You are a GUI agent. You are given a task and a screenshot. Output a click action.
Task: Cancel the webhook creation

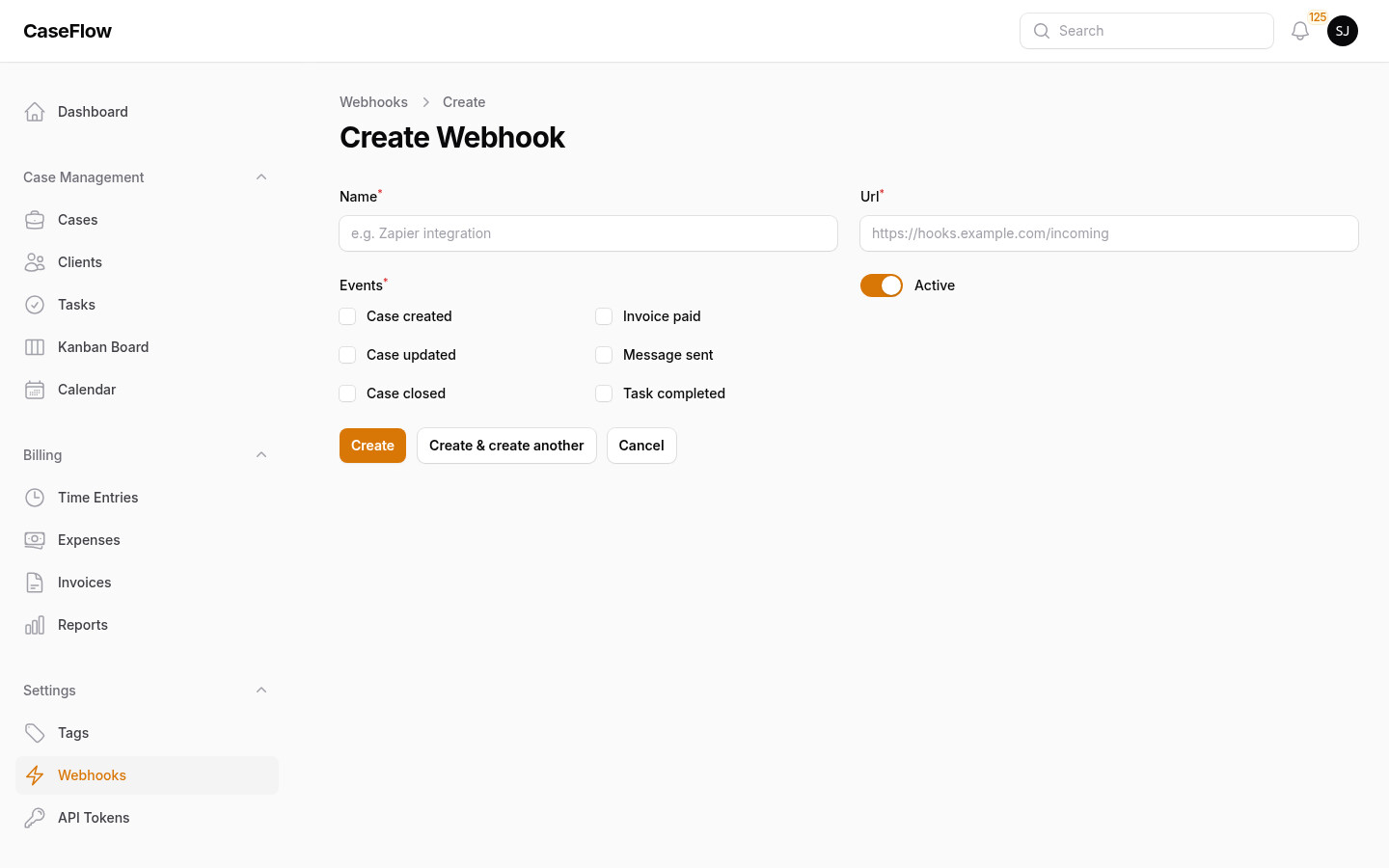coord(640,446)
